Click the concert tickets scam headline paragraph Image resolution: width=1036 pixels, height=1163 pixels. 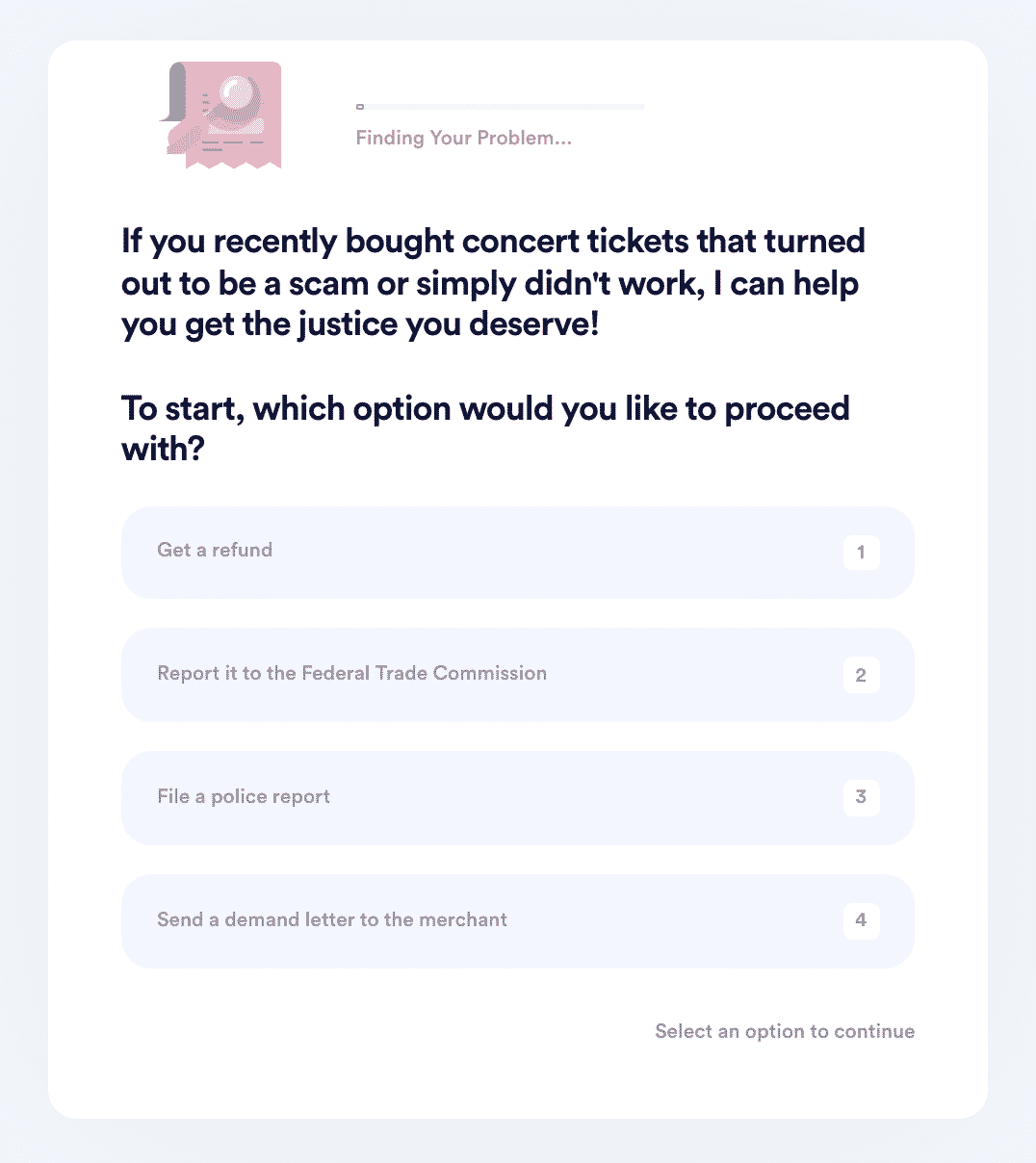pos(493,283)
